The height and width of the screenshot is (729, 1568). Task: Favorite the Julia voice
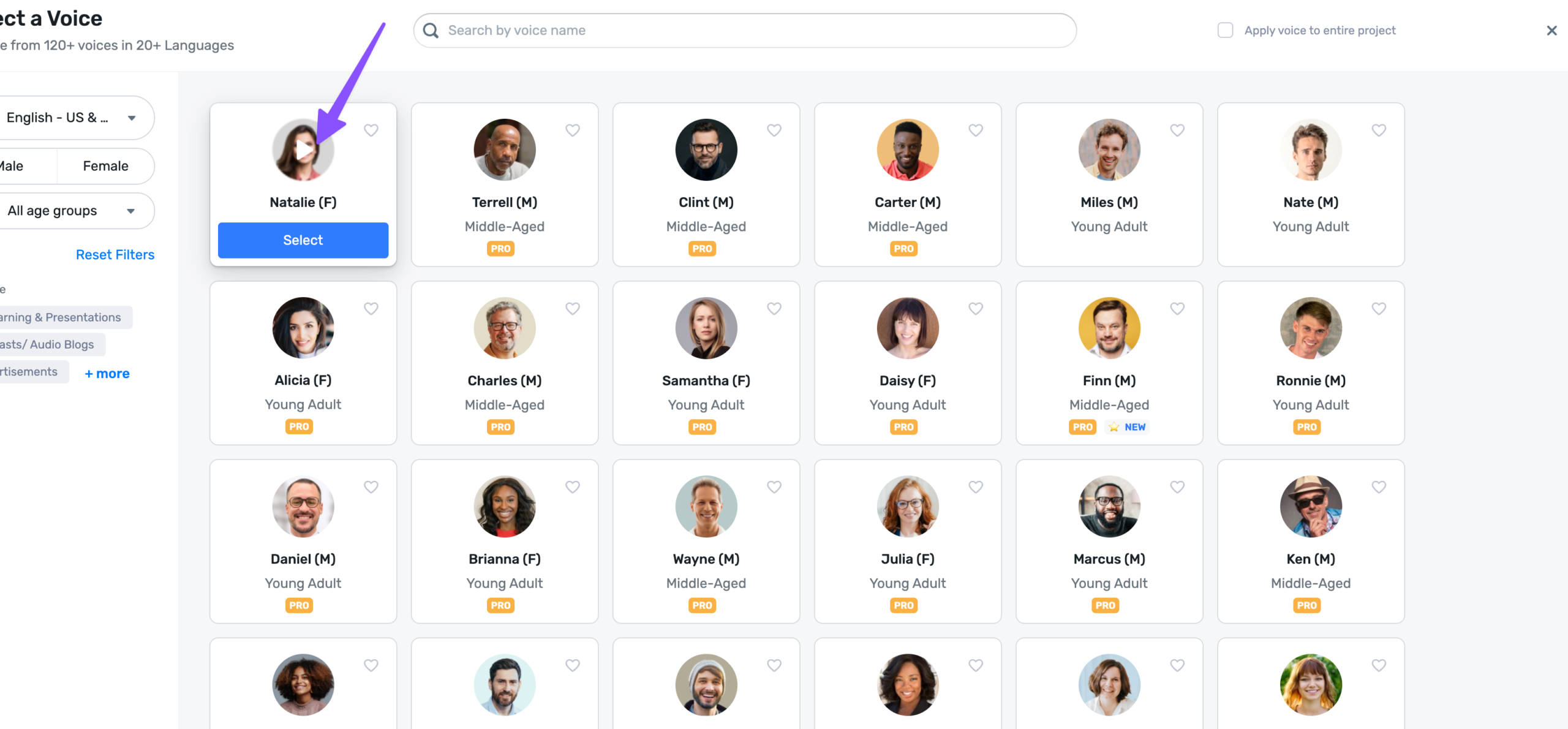[976, 487]
